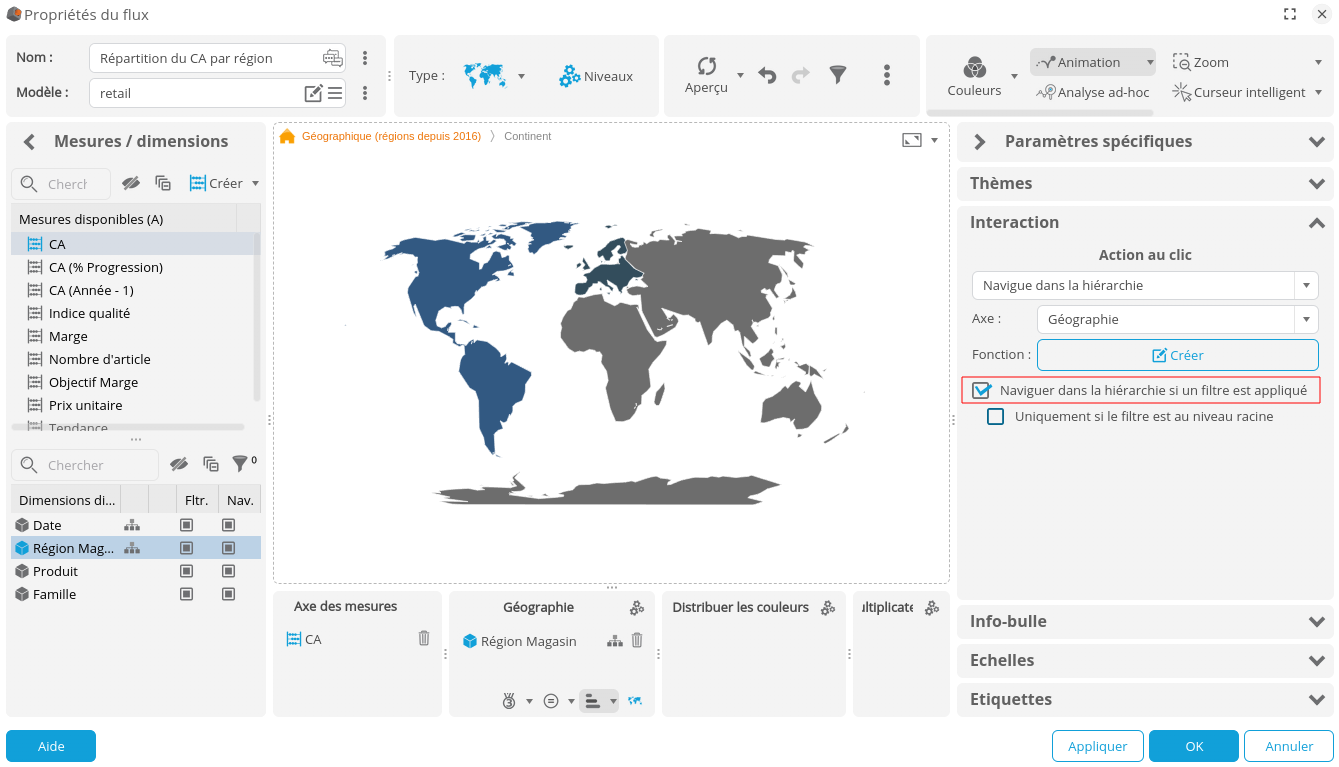Click the home icon in the map breadcrumb

click(287, 136)
